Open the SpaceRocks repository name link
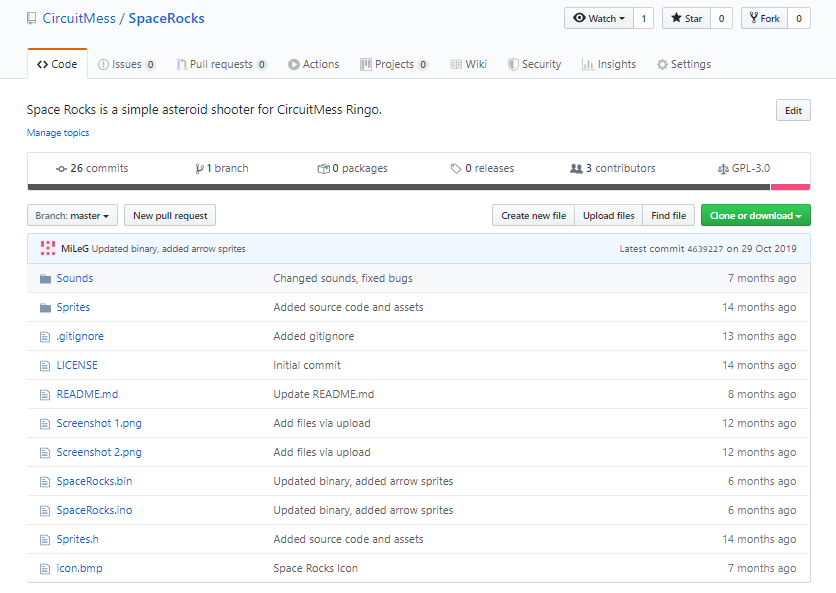Screen dimensions: 836x593 coord(166,19)
